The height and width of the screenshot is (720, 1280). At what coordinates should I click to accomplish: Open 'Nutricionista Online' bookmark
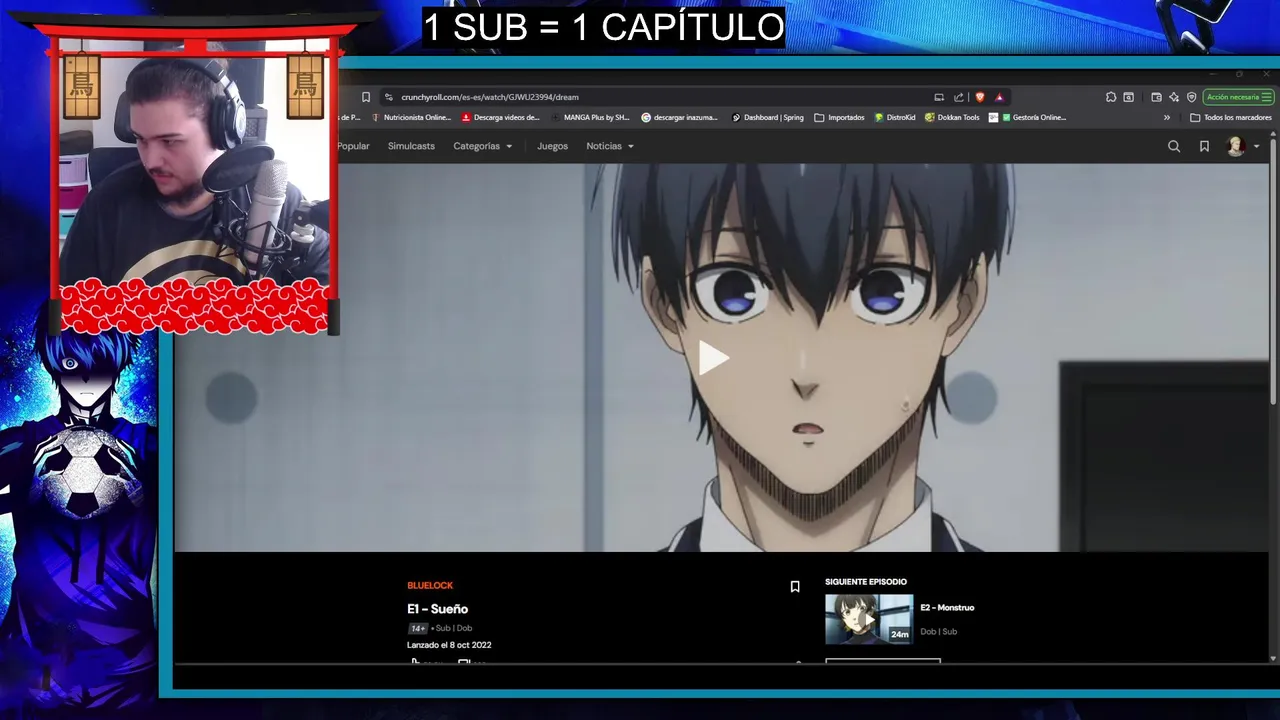411,117
